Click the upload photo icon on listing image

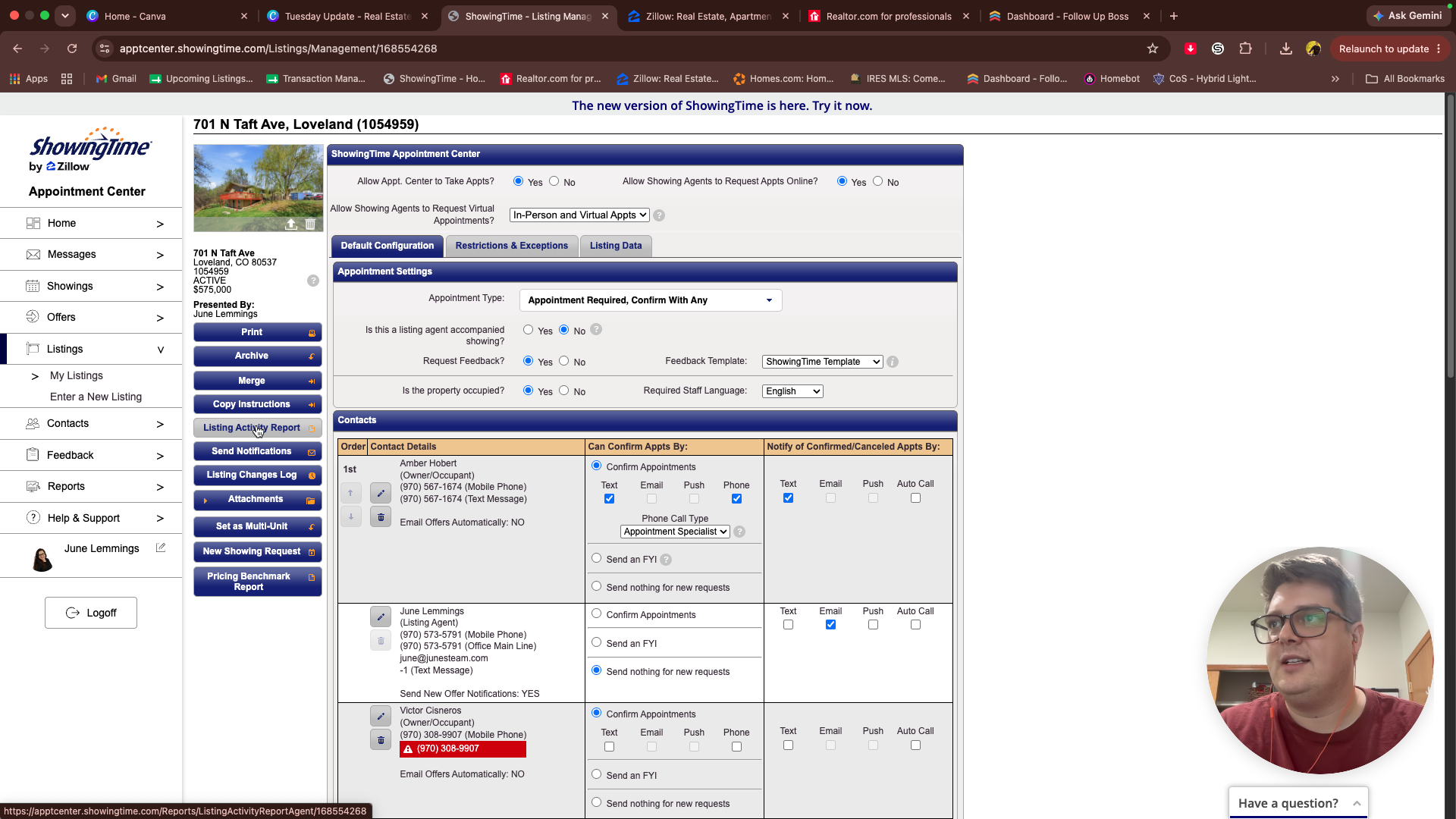(x=291, y=224)
